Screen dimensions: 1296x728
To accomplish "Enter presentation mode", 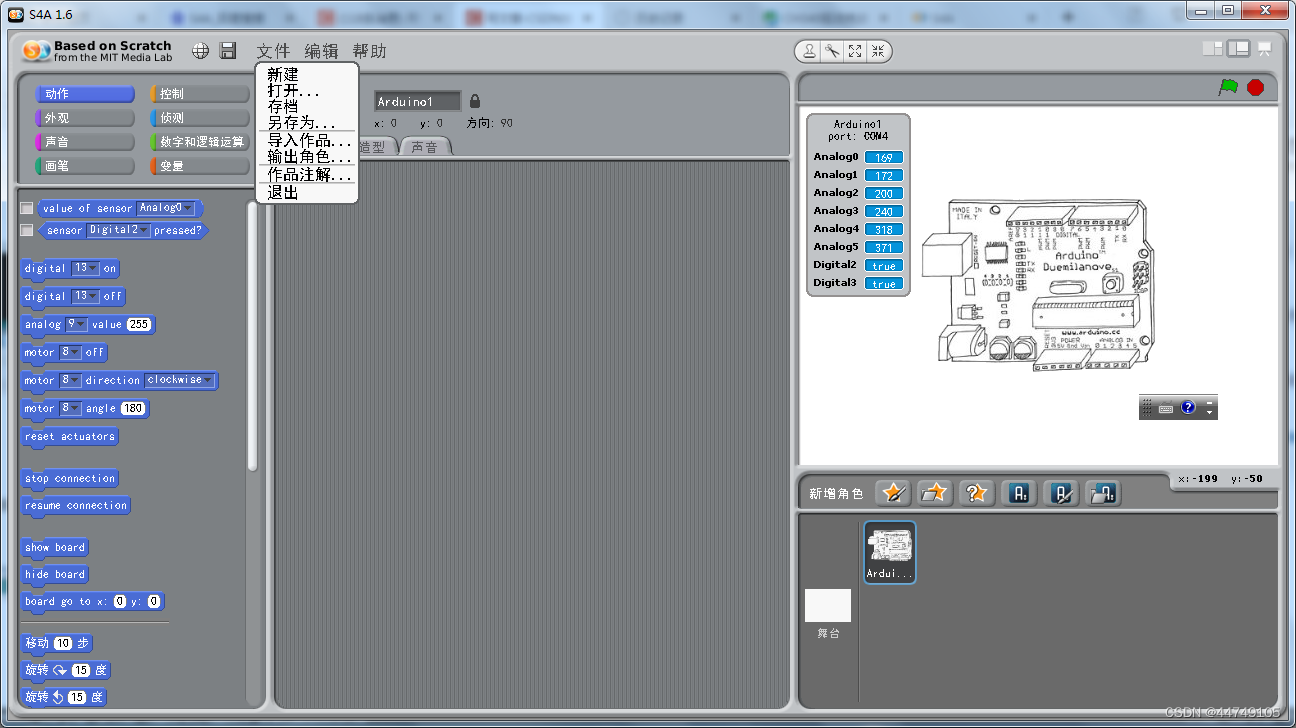I will point(1265,48).
